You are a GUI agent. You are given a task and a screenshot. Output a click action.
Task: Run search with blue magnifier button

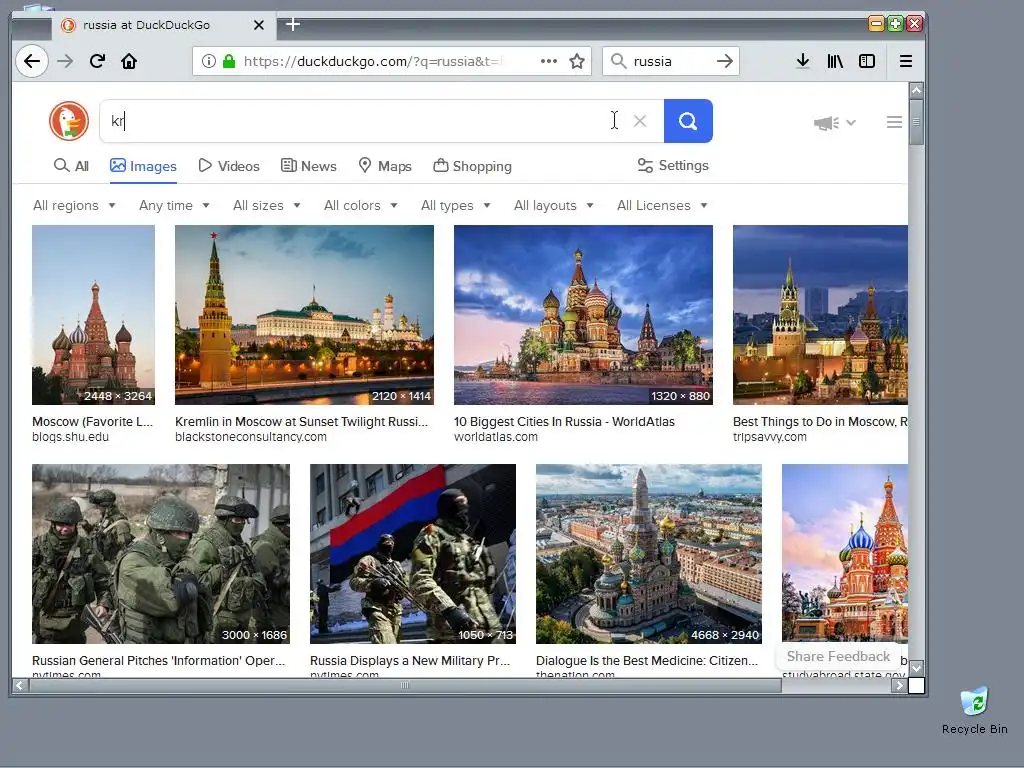point(688,121)
